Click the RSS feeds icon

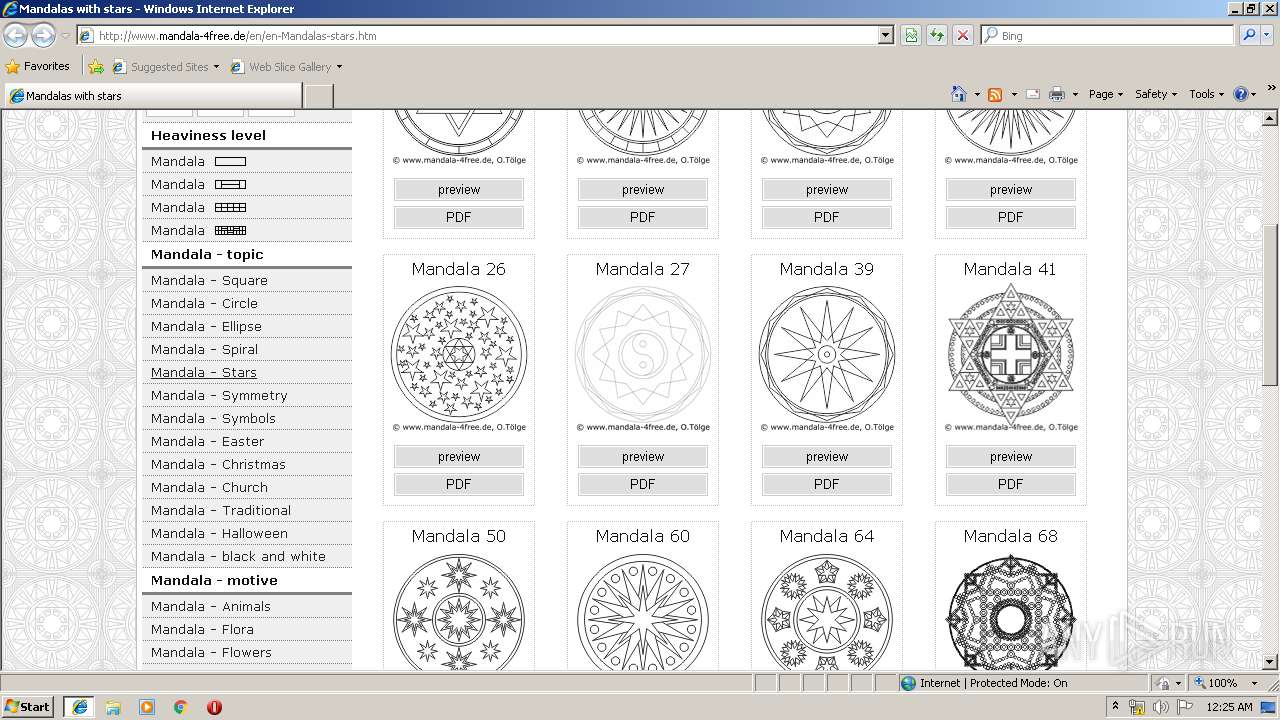995,94
